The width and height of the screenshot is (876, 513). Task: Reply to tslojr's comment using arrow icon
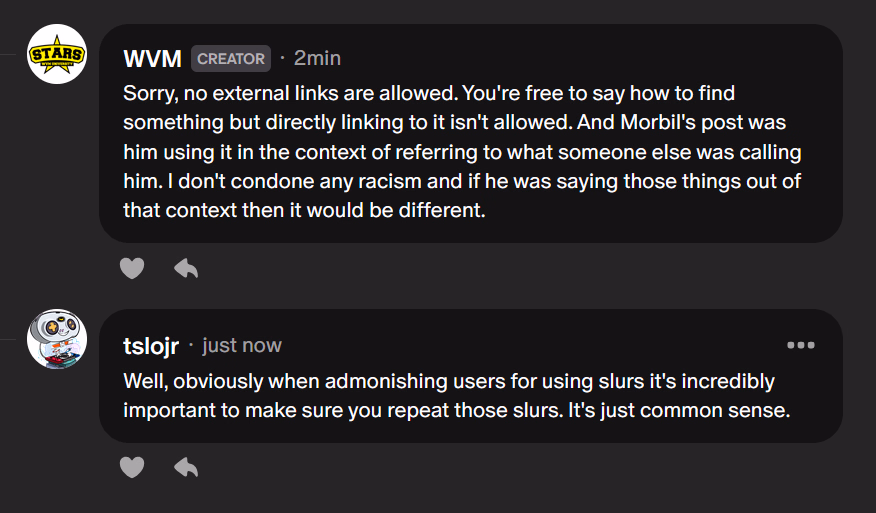[x=186, y=467]
